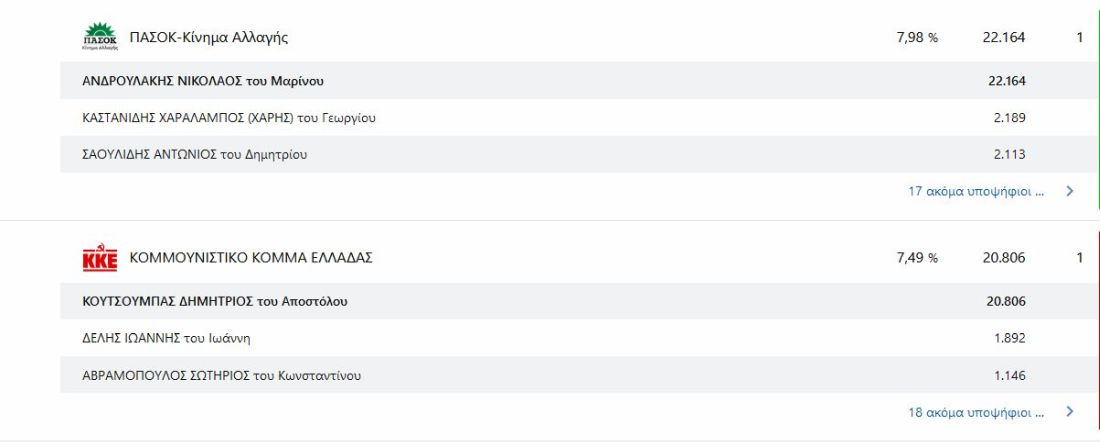This screenshot has height=446, width=1100.
Task: Open the '18 ακόμα υποψήφιοι' link
Action: (976, 412)
